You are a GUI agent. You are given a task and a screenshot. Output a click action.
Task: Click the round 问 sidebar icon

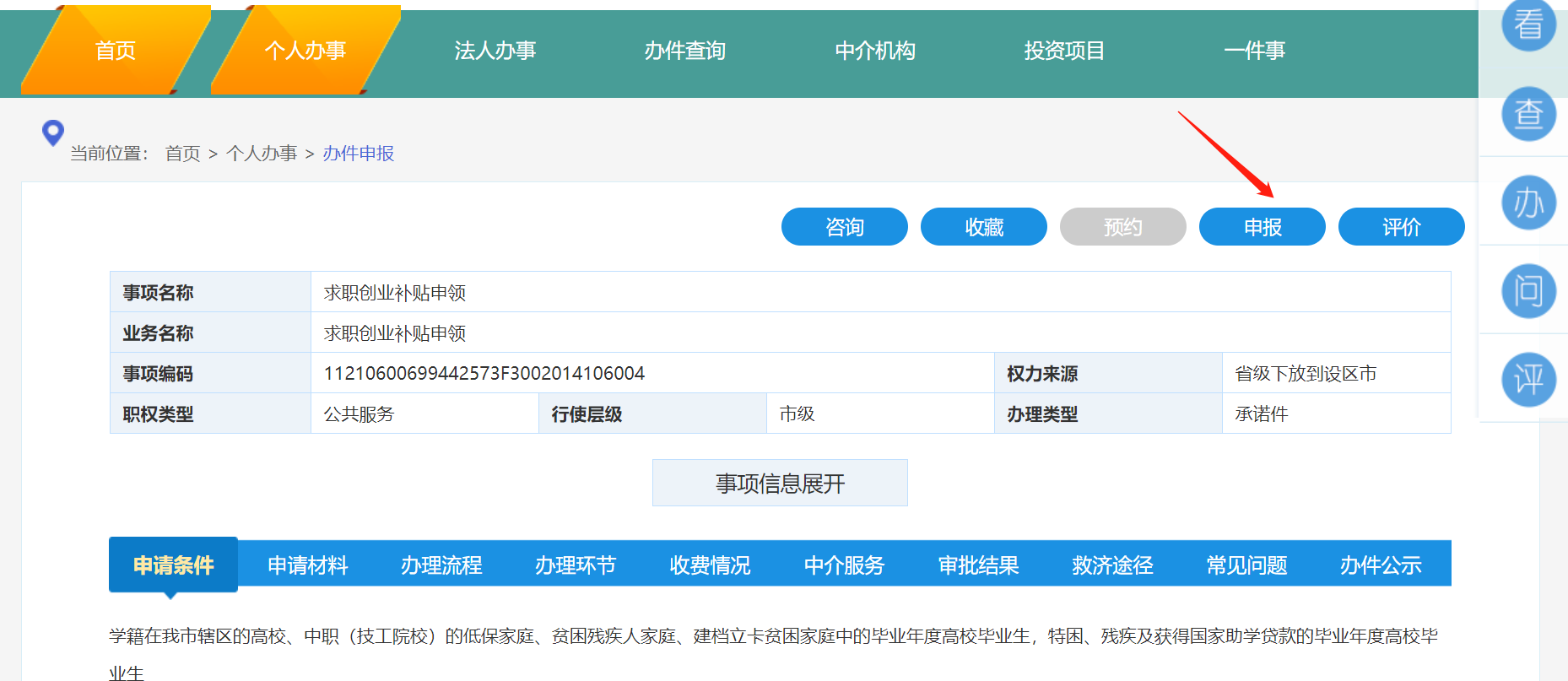tap(1528, 291)
